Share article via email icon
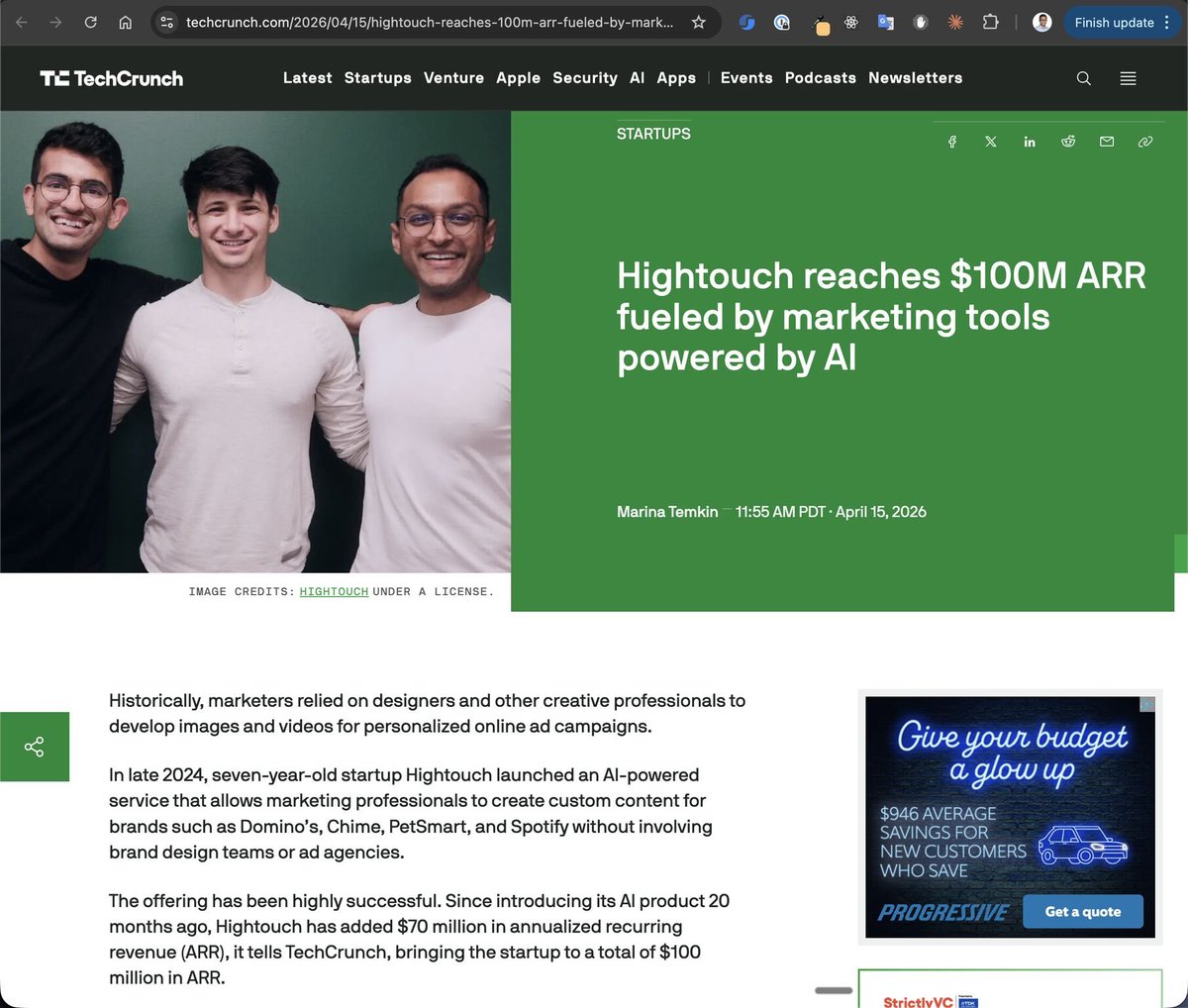The width and height of the screenshot is (1188, 1008). tap(1107, 142)
